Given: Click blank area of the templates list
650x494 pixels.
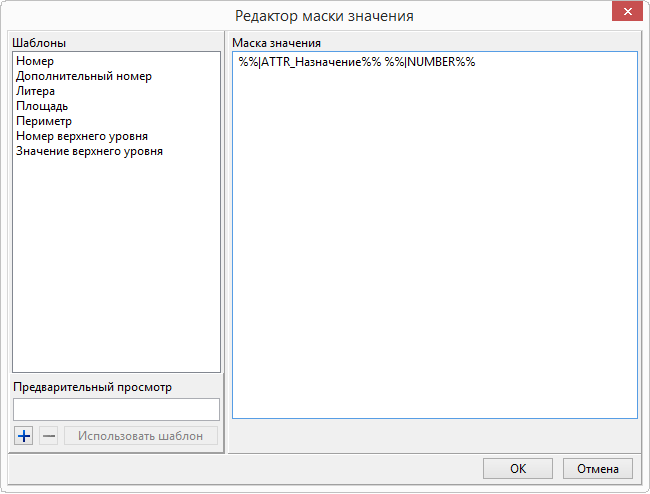Looking at the screenshot, I should point(115,270).
